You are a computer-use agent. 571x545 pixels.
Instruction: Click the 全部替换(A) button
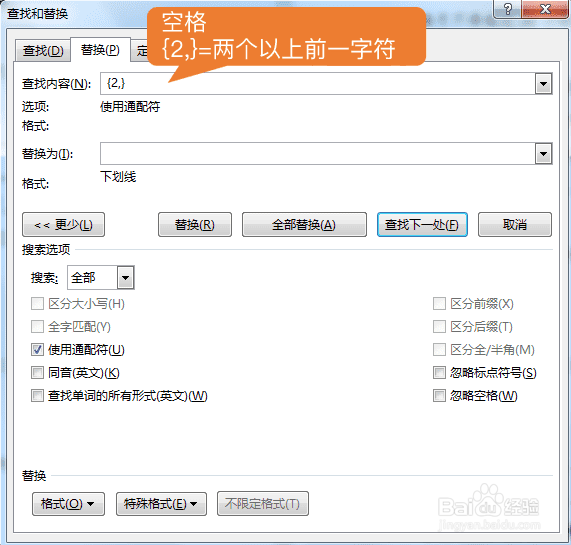(304, 225)
